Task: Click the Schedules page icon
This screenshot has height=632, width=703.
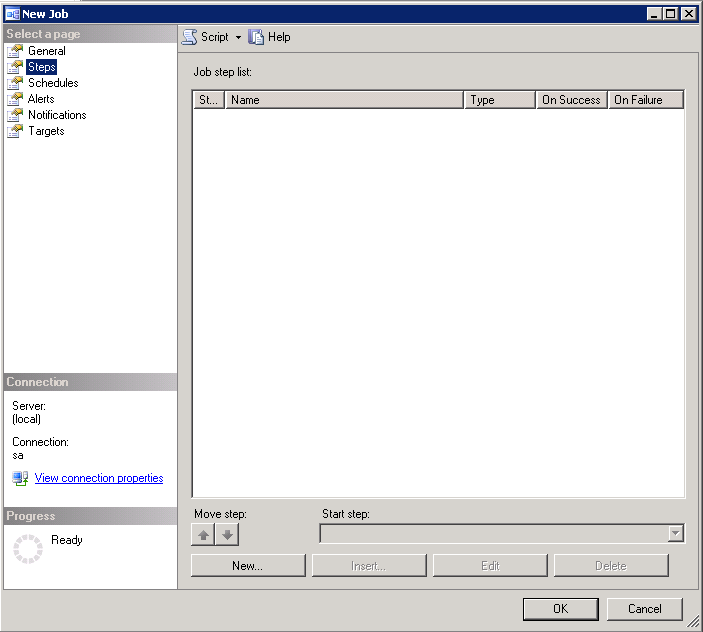Action: point(15,83)
